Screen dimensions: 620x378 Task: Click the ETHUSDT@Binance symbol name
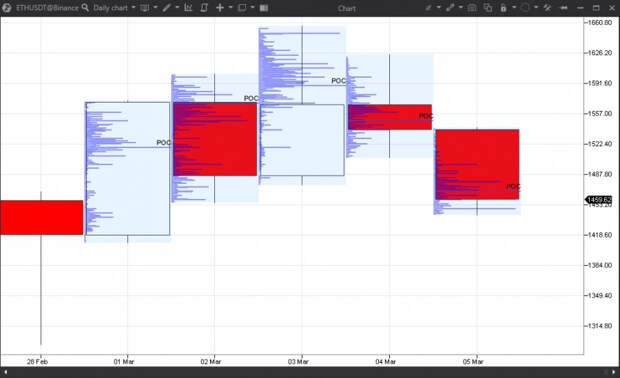47,8
